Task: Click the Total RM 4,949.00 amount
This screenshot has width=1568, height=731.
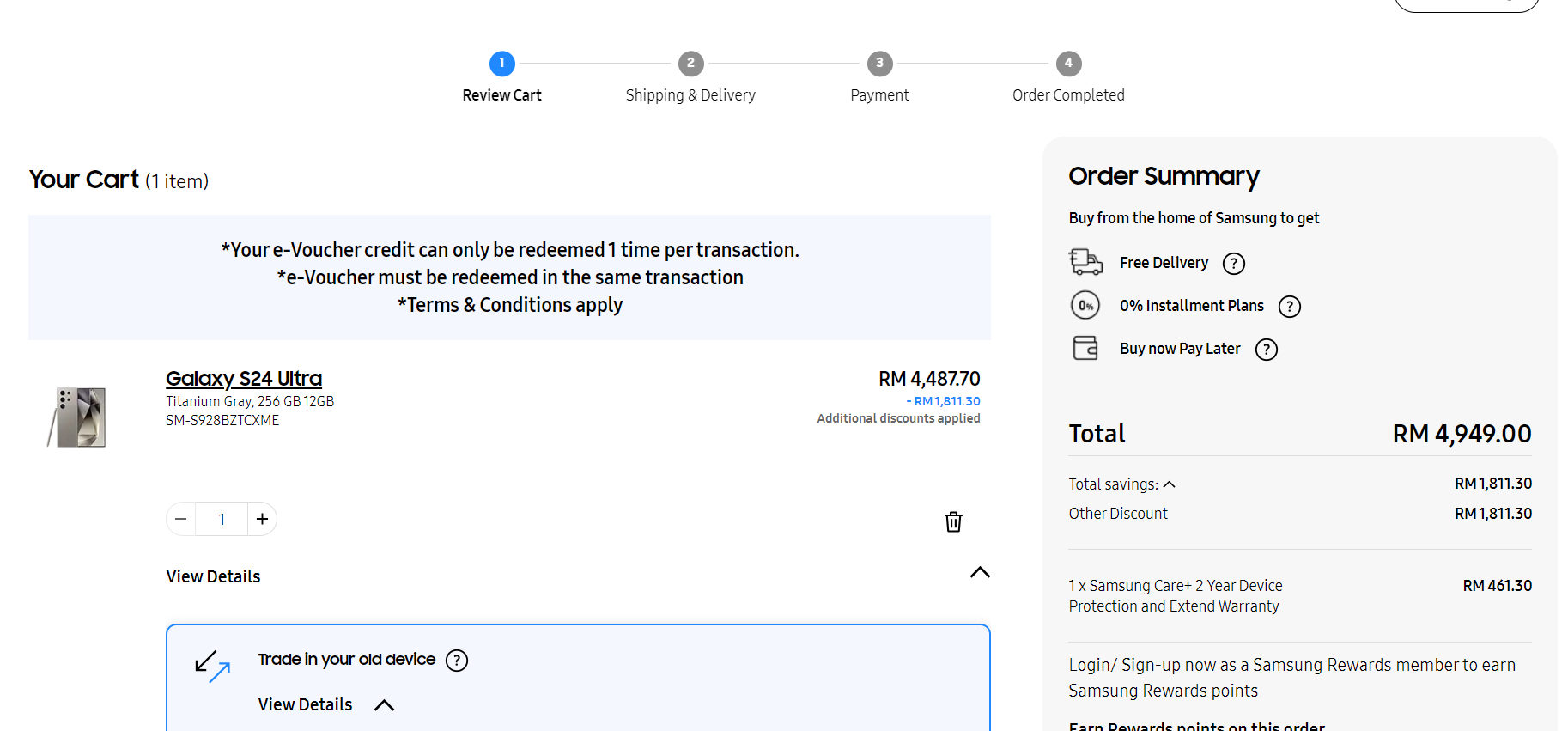Action: [1462, 434]
